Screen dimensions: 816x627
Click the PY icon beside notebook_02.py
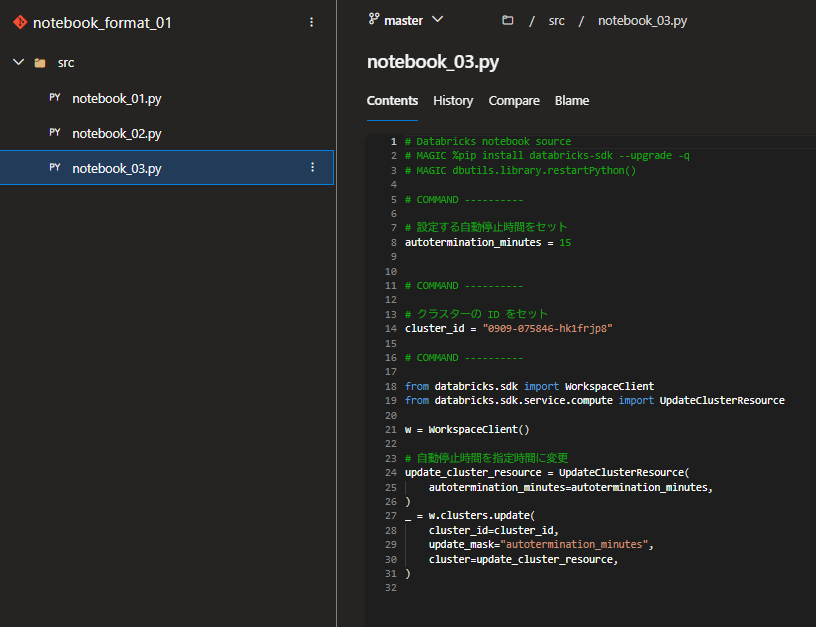tap(55, 133)
